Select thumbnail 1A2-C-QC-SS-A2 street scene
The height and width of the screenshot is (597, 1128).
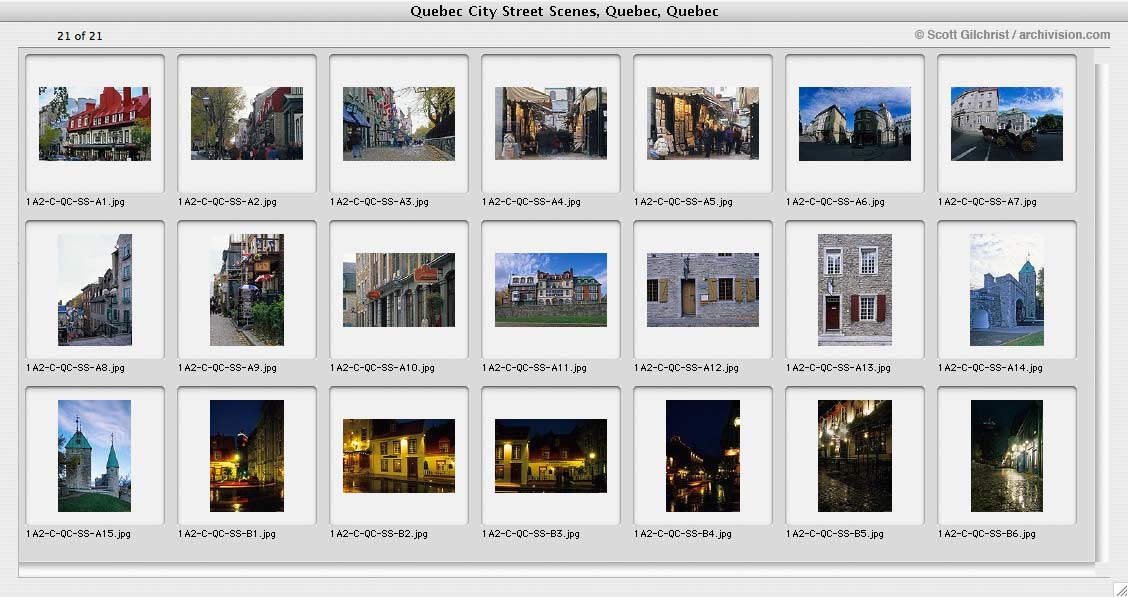247,124
